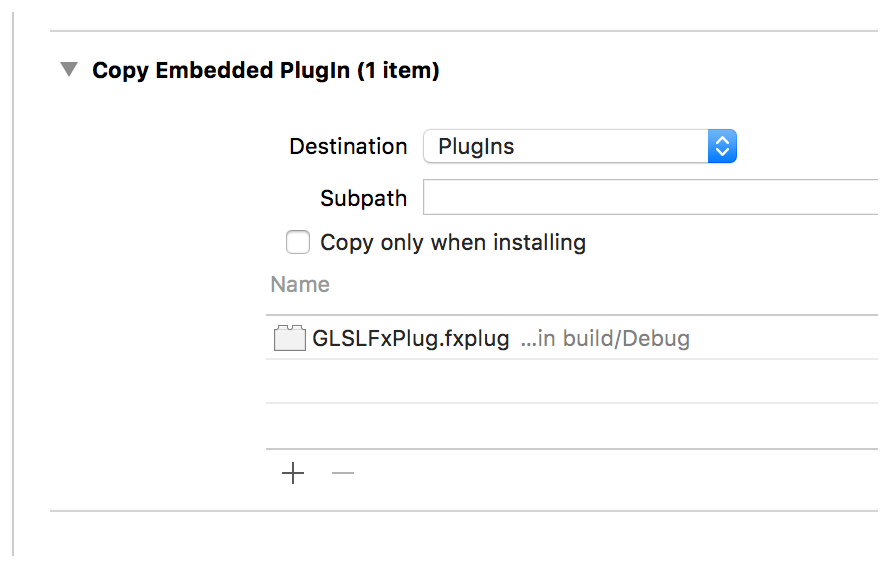Click the Subpath field label

click(363, 198)
